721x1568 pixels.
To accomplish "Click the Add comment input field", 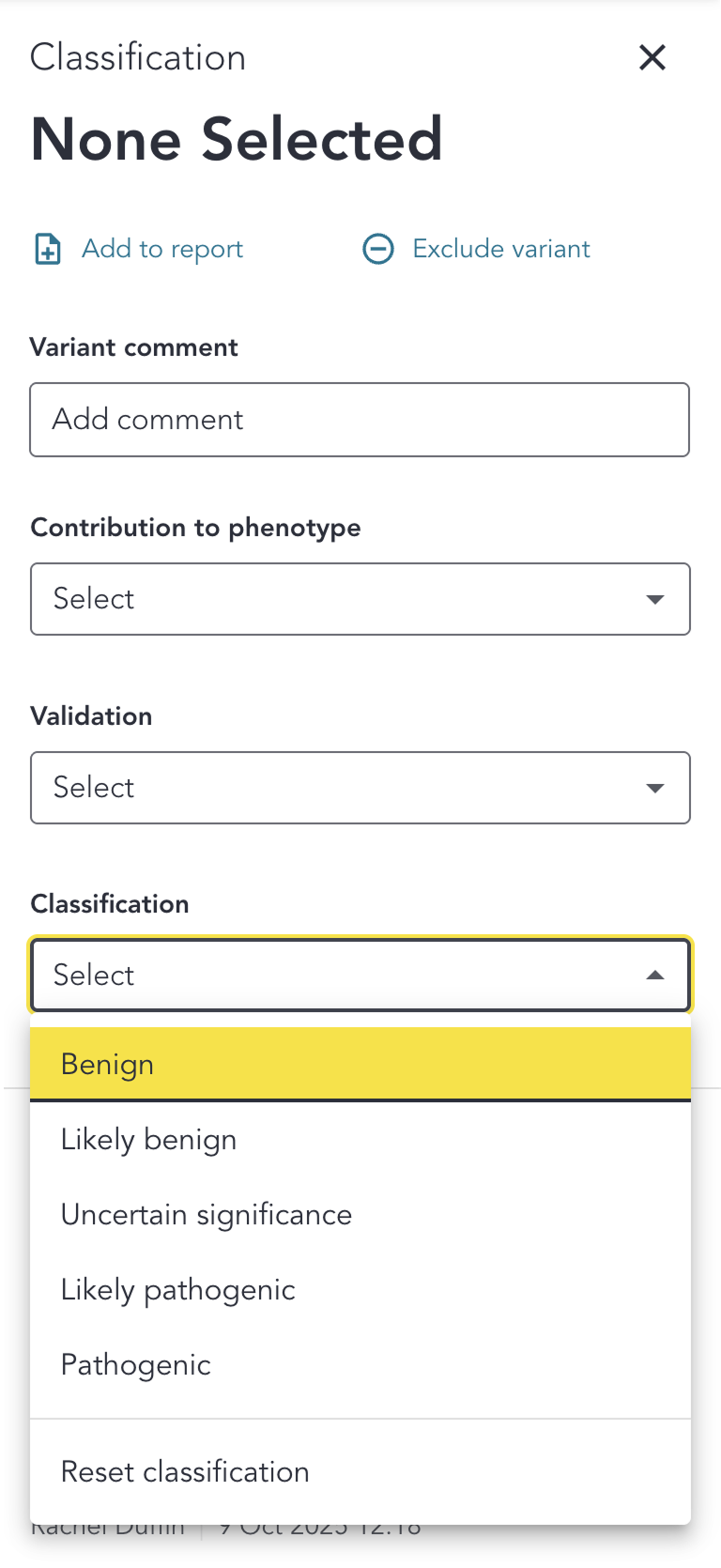I will pyautogui.click(x=360, y=420).
